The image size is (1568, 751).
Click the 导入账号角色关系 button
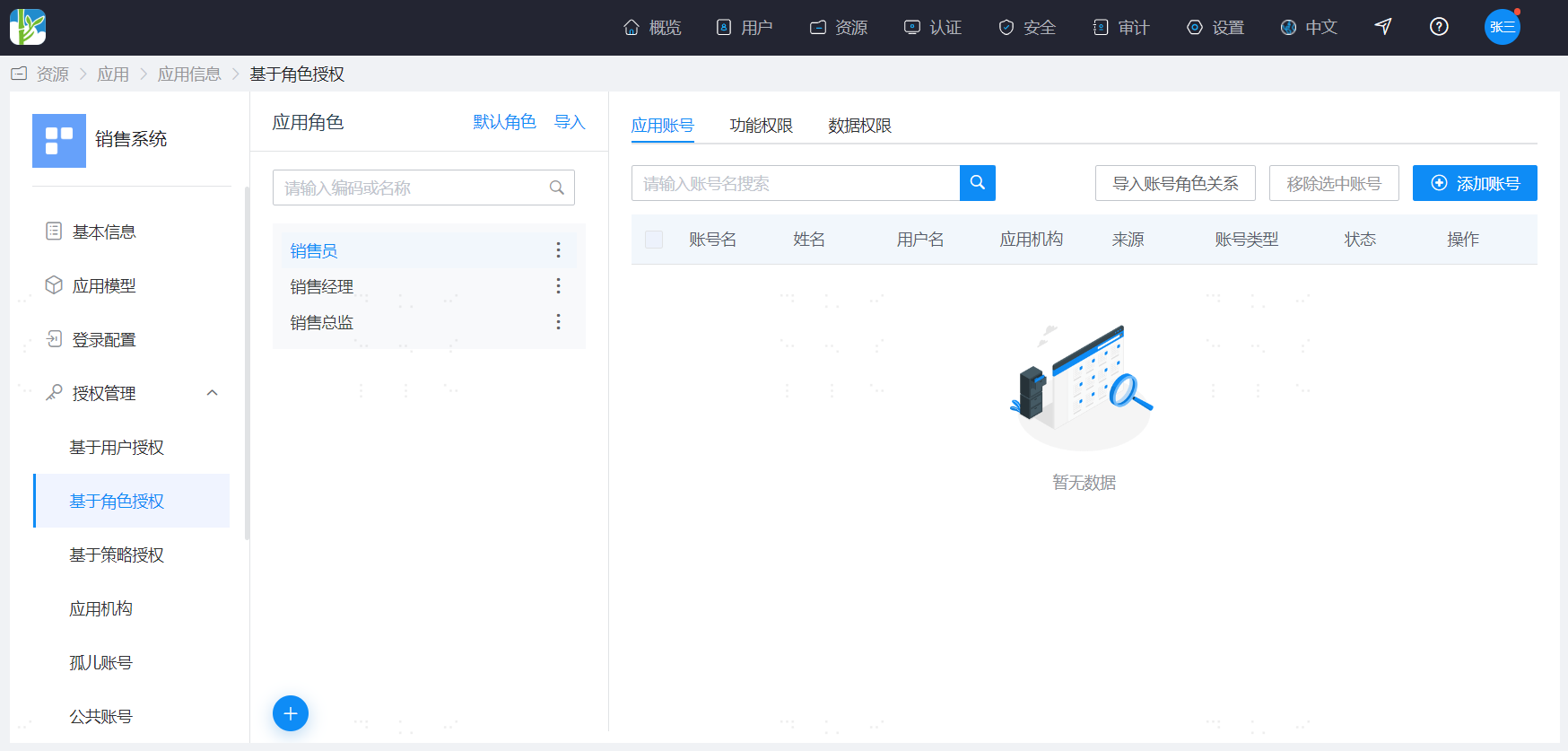click(1175, 183)
